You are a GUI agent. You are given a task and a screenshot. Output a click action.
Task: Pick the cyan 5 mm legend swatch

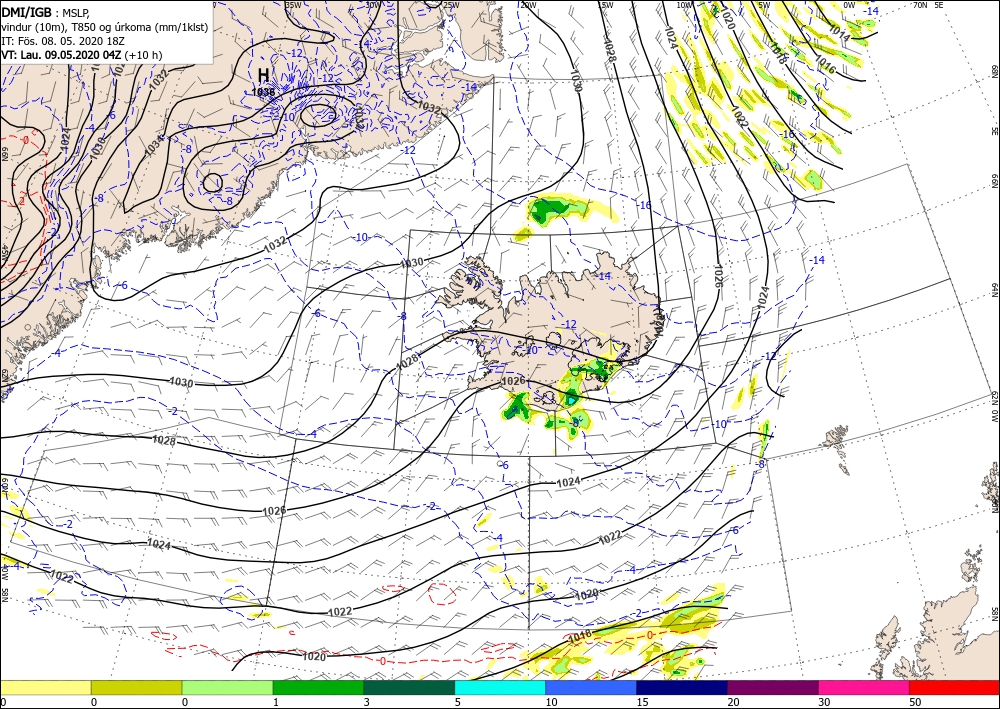[500, 687]
